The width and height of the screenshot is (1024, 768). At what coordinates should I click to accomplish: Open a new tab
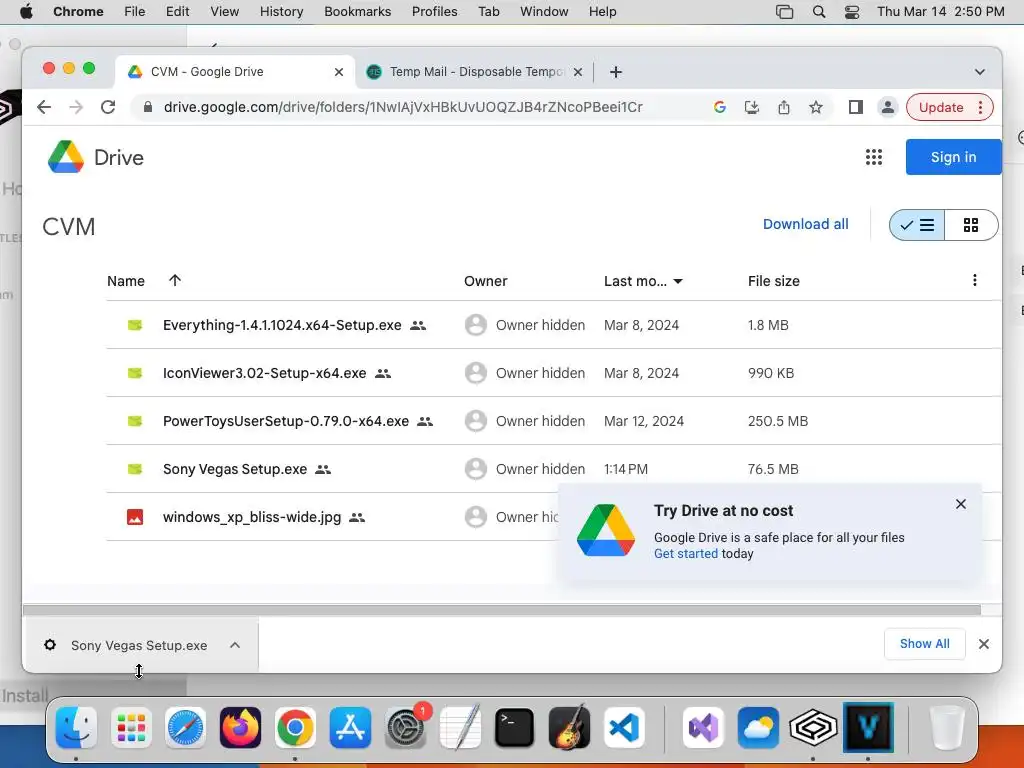[615, 72]
